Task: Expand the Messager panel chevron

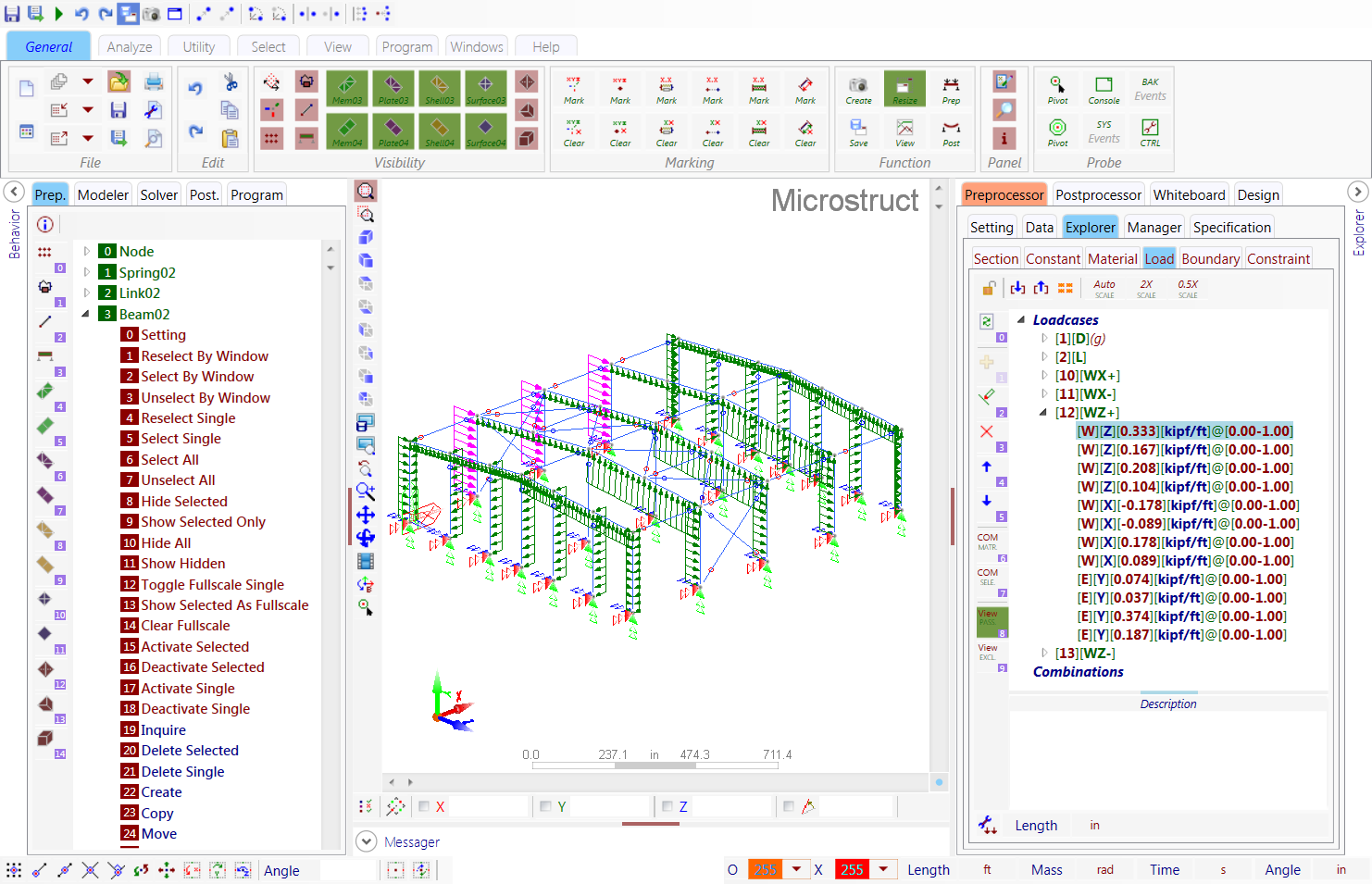Action: tap(367, 841)
